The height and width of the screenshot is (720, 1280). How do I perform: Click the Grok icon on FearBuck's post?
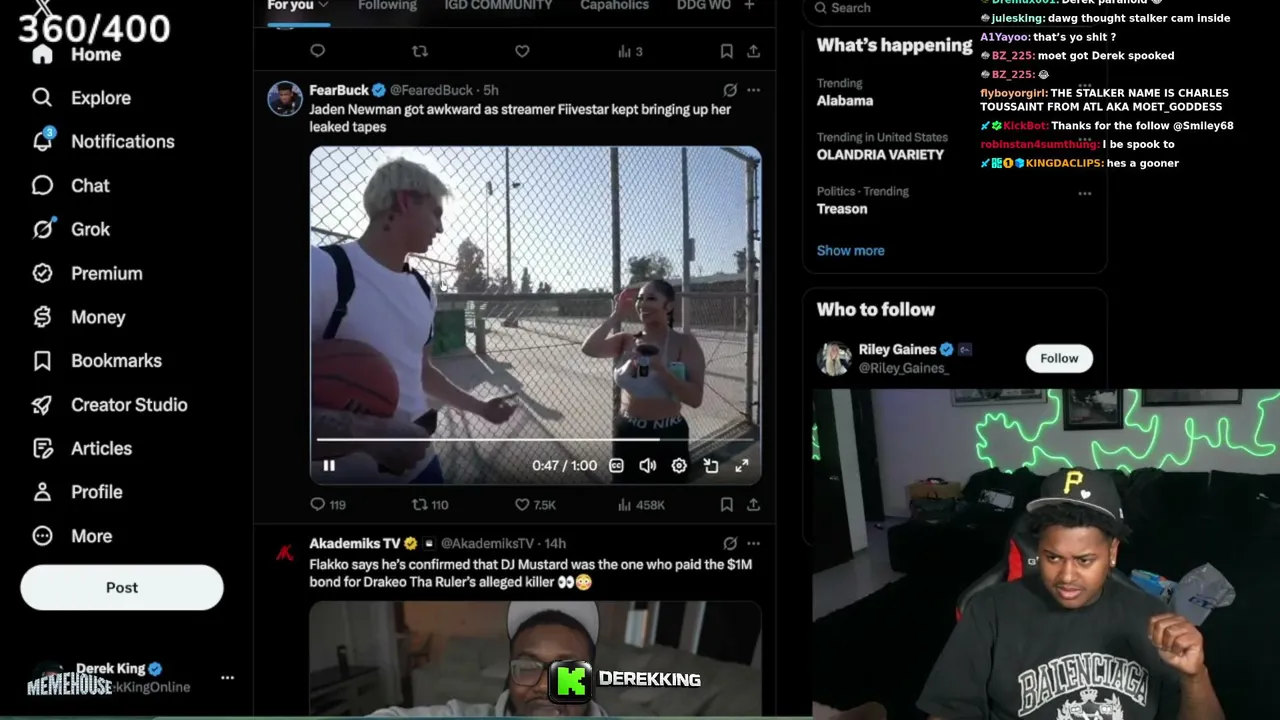click(x=730, y=90)
